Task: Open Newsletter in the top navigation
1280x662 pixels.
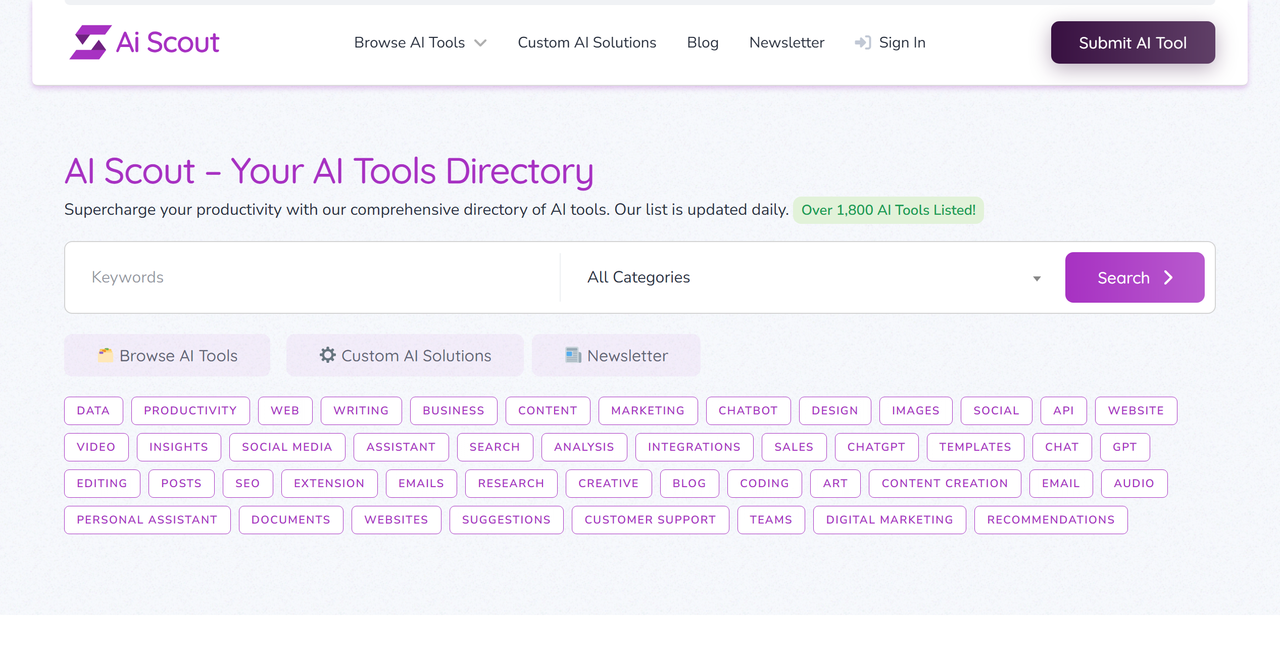Action: pos(787,43)
